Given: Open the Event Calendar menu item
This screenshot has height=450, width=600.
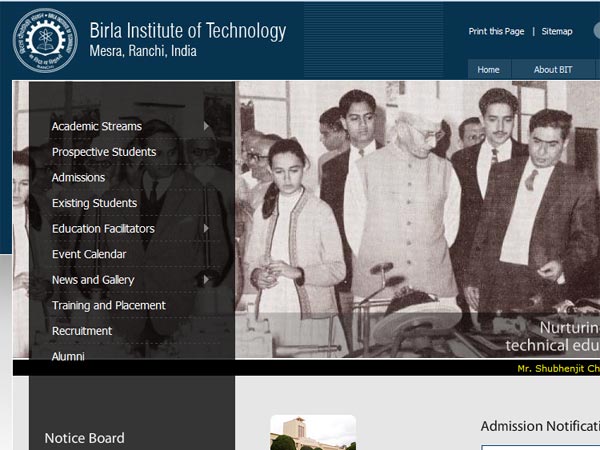Looking at the screenshot, I should pyautogui.click(x=89, y=255).
